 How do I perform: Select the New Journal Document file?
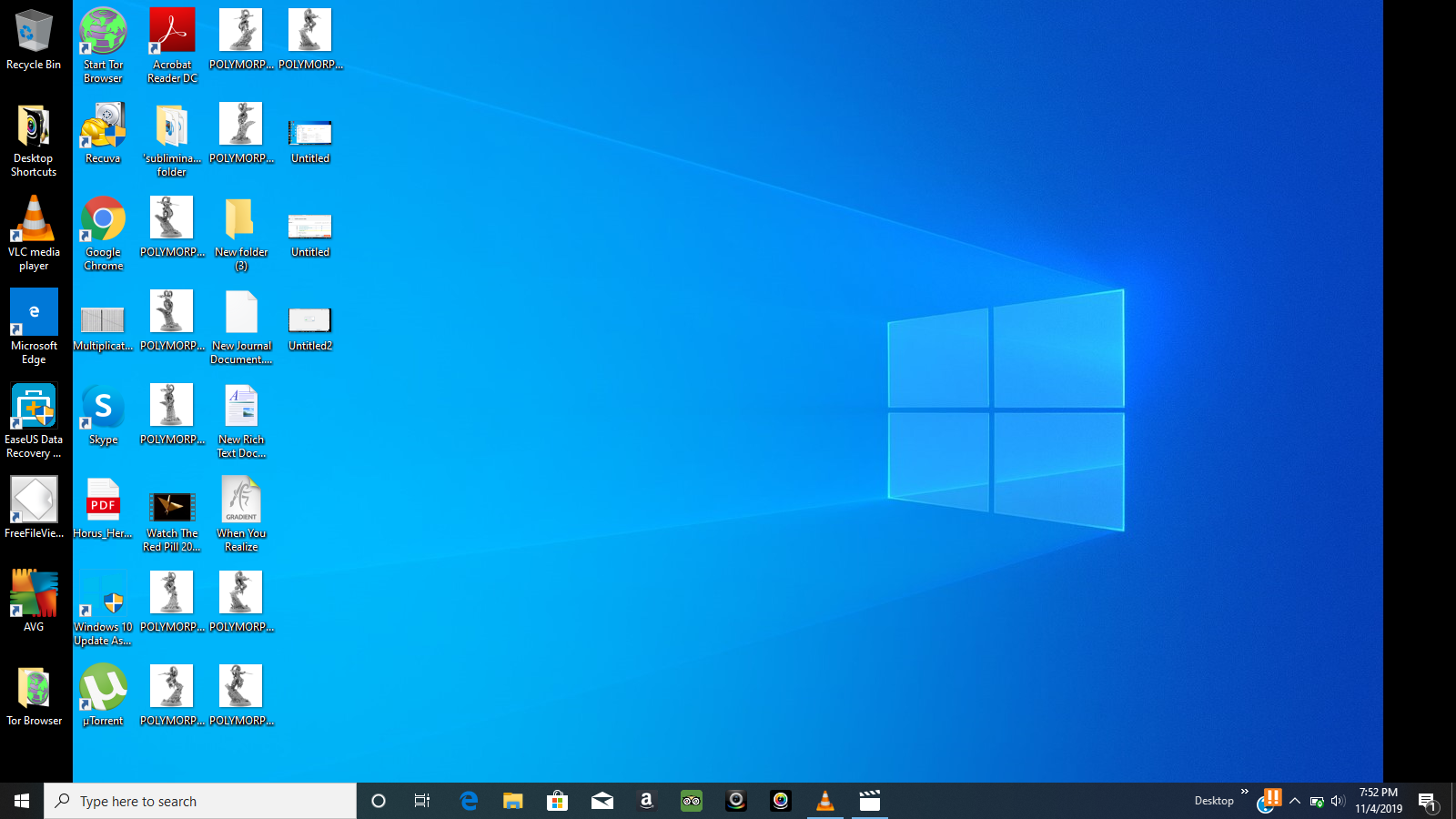coord(241,328)
